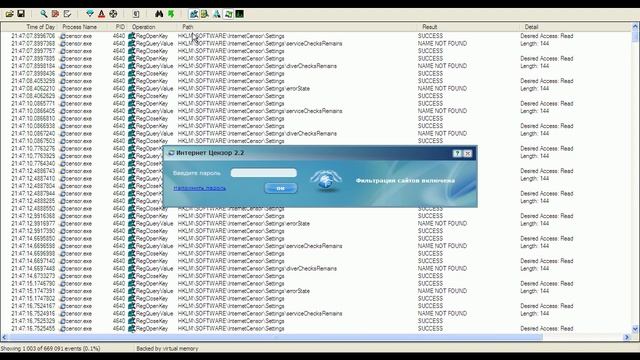Click the 'Фильтрация сайтов включена' status text in the dialog
This screenshot has height=360, width=640.
pos(405,180)
